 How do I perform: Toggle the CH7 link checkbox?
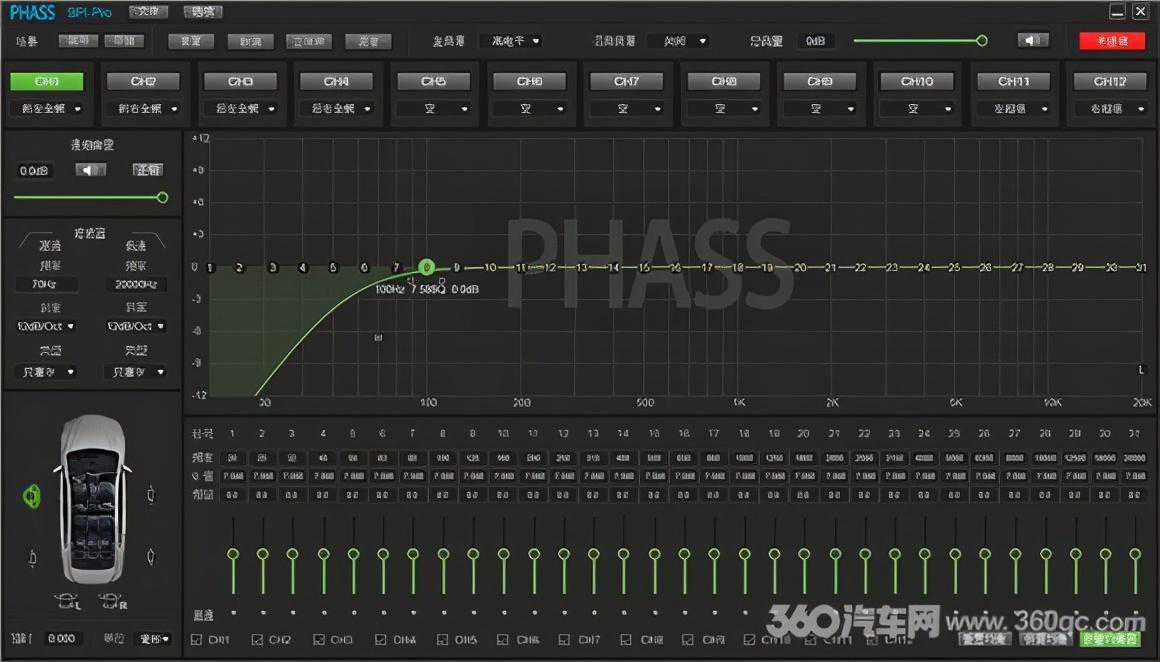pos(567,639)
